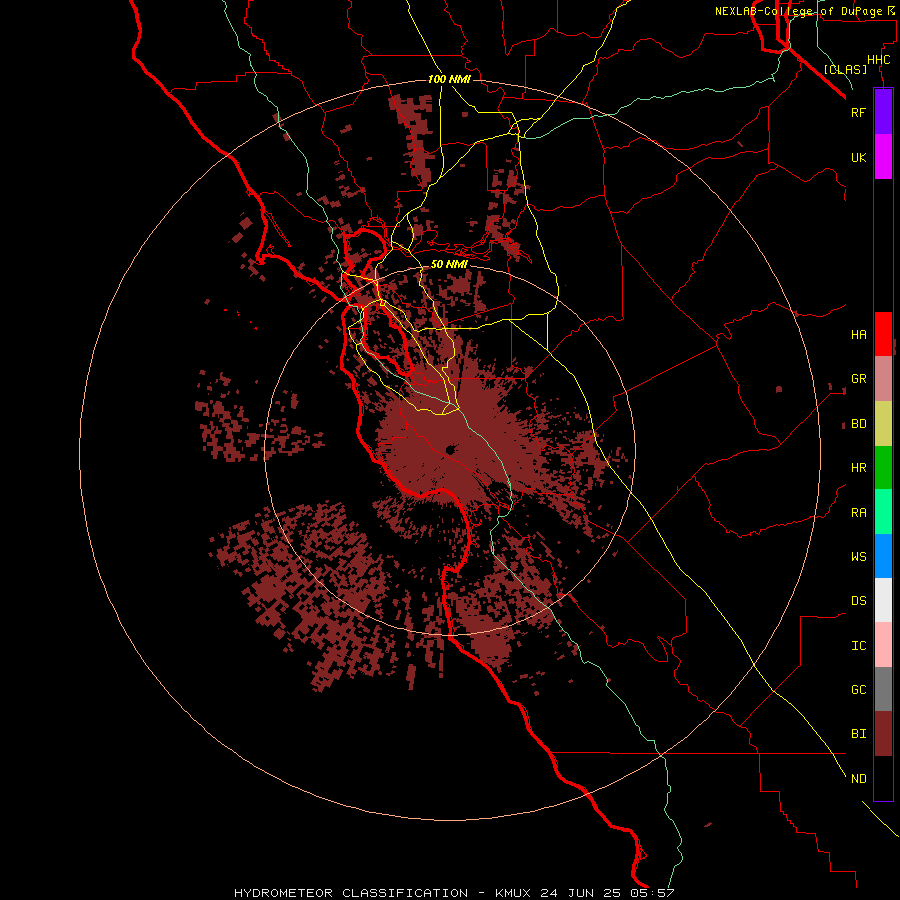The width and height of the screenshot is (900, 900).
Task: Click the WS blue legend swatch
Action: coord(883,556)
